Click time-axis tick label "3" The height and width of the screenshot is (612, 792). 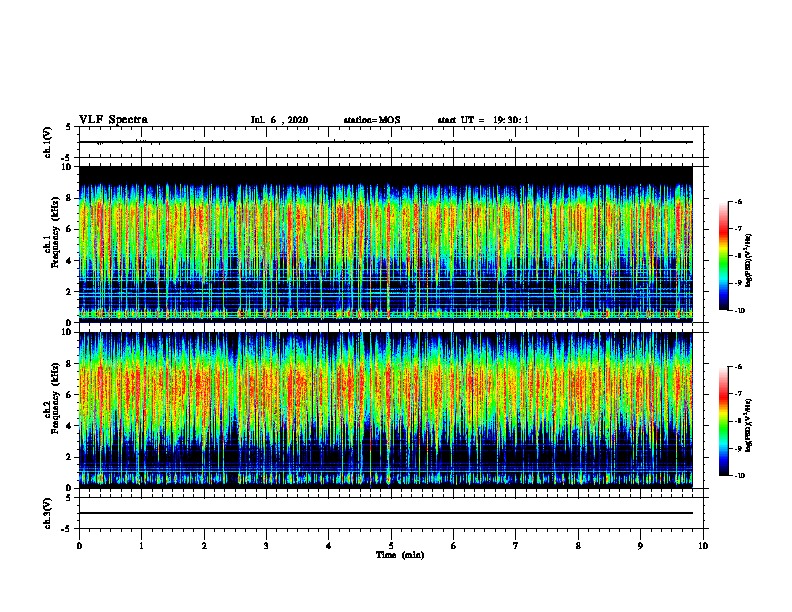pos(266,546)
